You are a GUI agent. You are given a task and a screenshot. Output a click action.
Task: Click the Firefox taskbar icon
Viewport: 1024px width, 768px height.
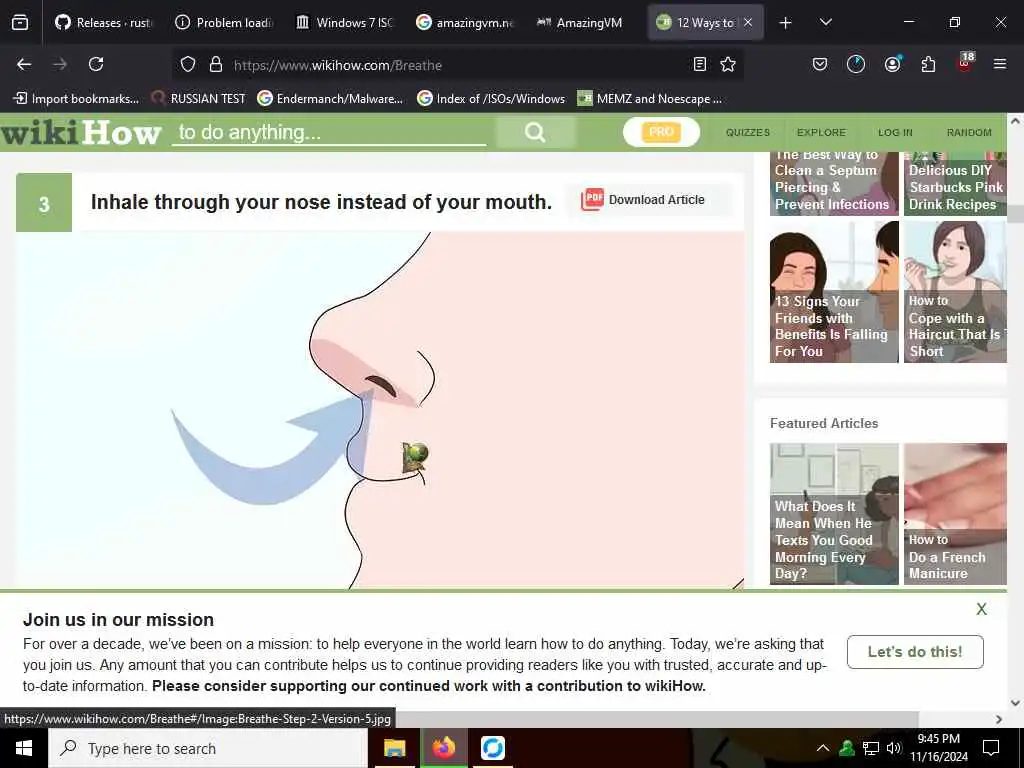click(x=443, y=748)
